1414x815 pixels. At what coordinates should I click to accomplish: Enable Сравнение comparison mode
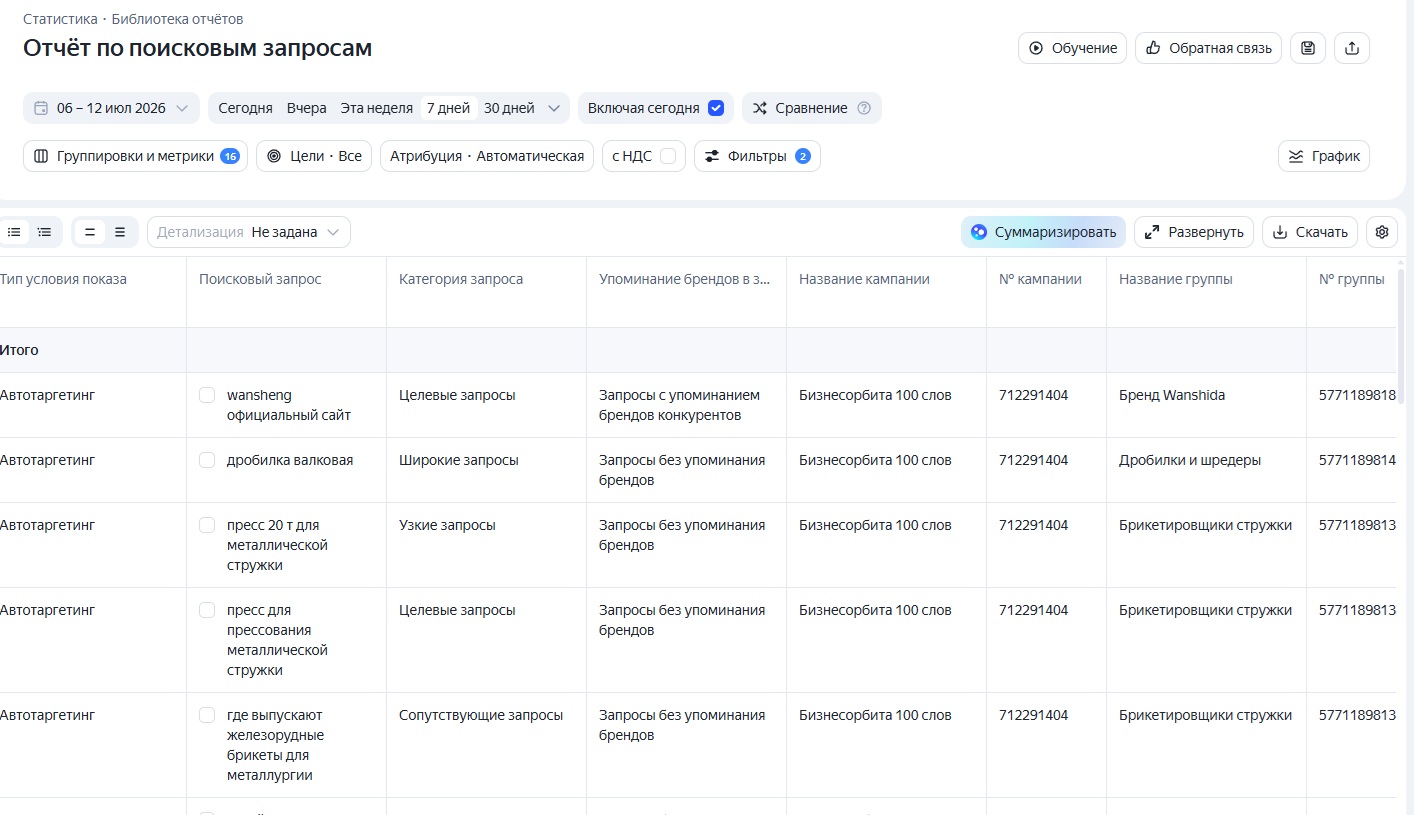[811, 108]
